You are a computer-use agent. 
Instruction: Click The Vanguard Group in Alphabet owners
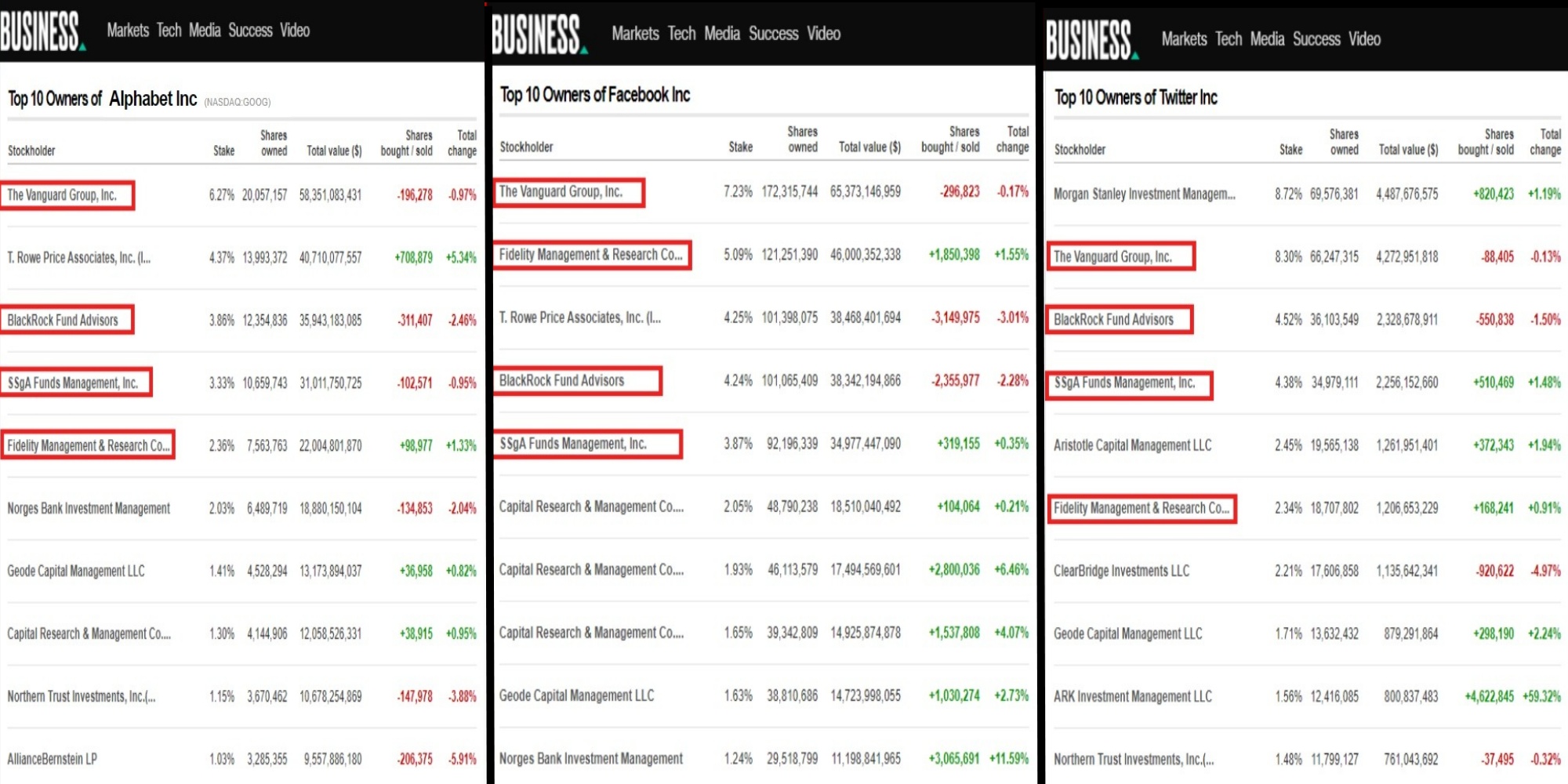tap(62, 195)
